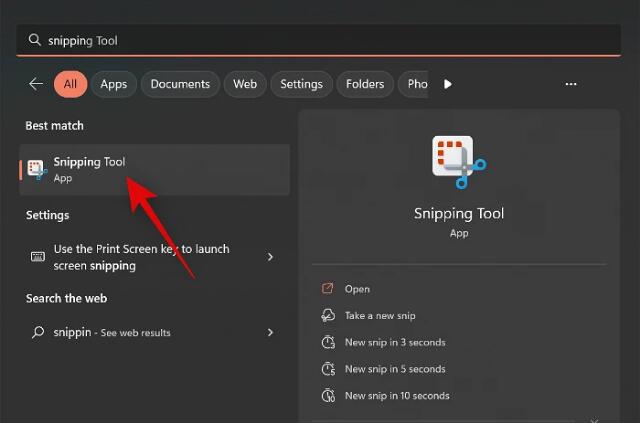Choose New snip in 3 seconds
Viewport: 641px width, 423px height.
point(395,342)
